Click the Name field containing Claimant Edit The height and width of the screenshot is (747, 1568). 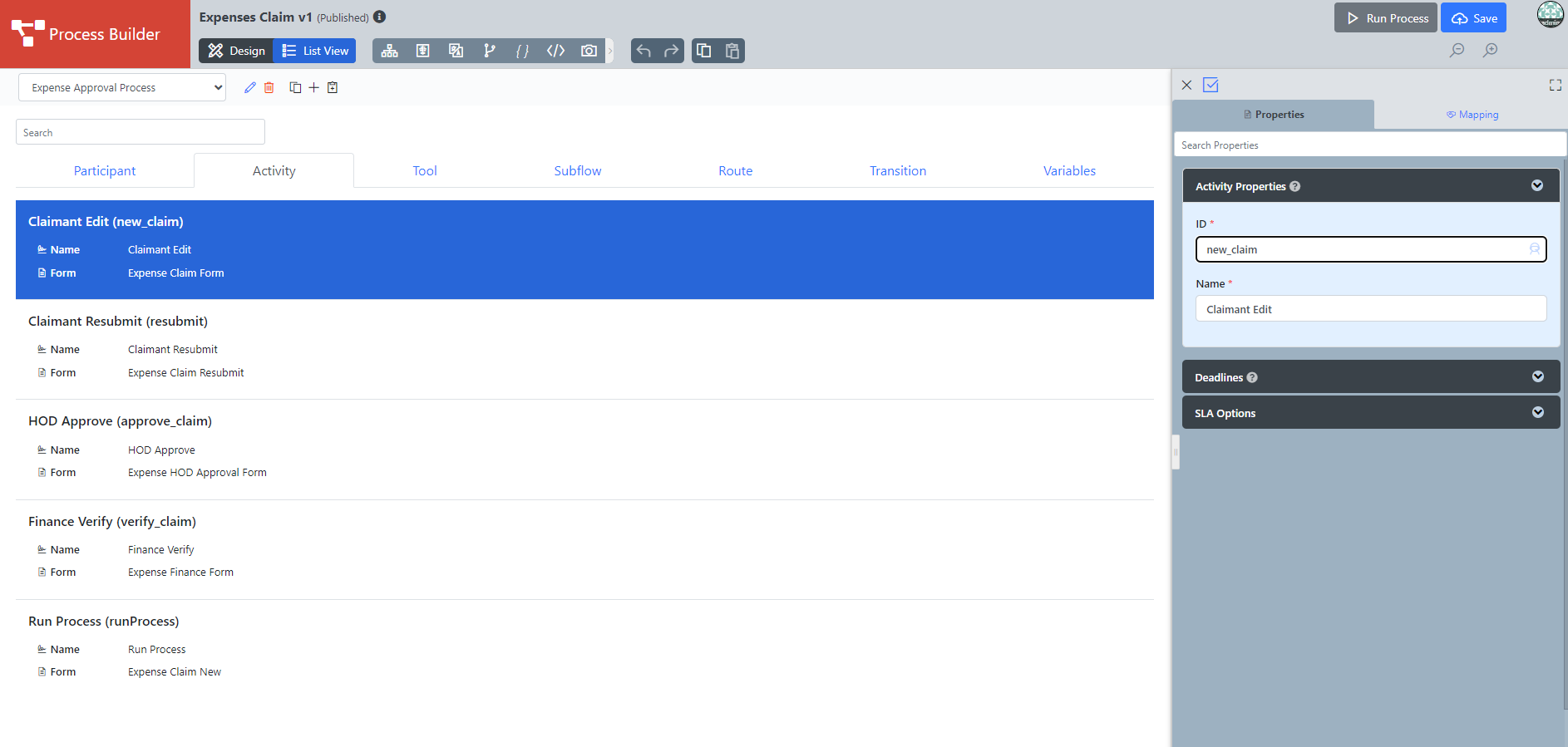coord(1371,309)
